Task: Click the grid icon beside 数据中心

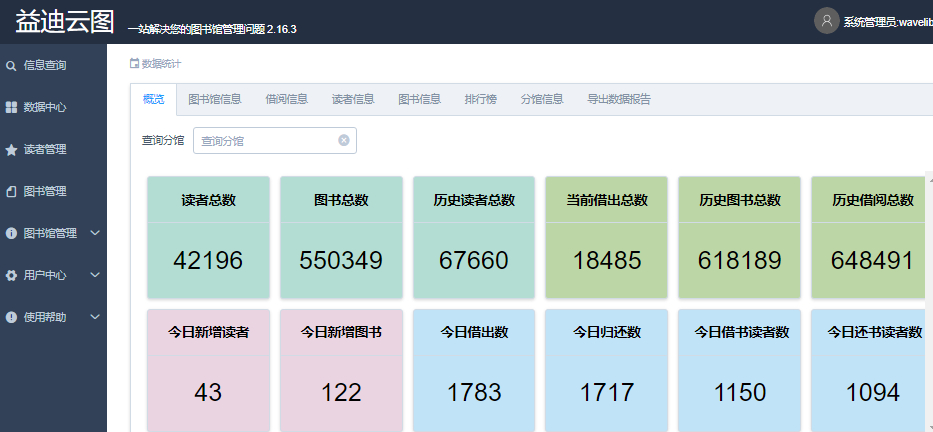Action: click(x=11, y=107)
